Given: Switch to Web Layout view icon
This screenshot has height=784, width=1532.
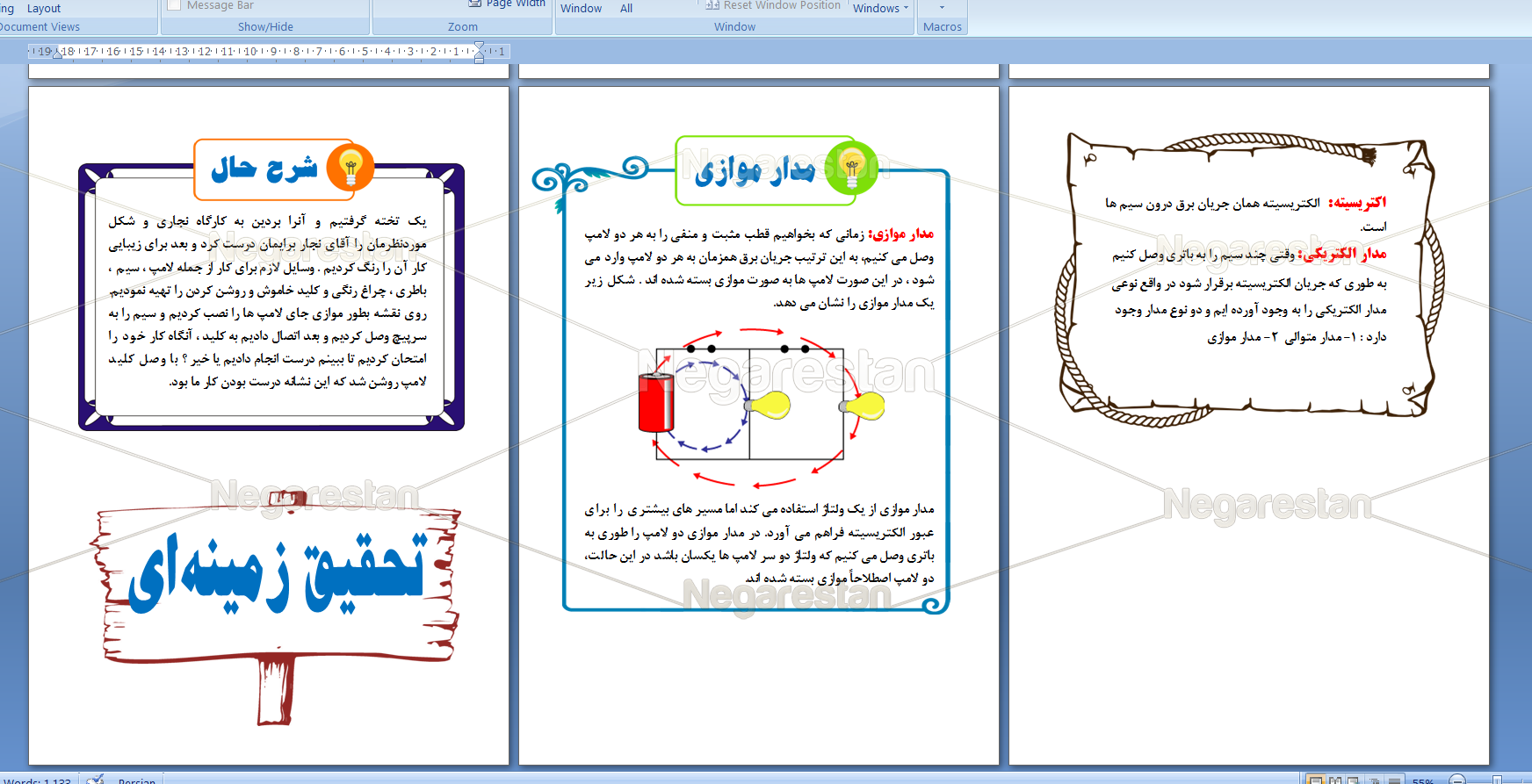Looking at the screenshot, I should (1354, 780).
